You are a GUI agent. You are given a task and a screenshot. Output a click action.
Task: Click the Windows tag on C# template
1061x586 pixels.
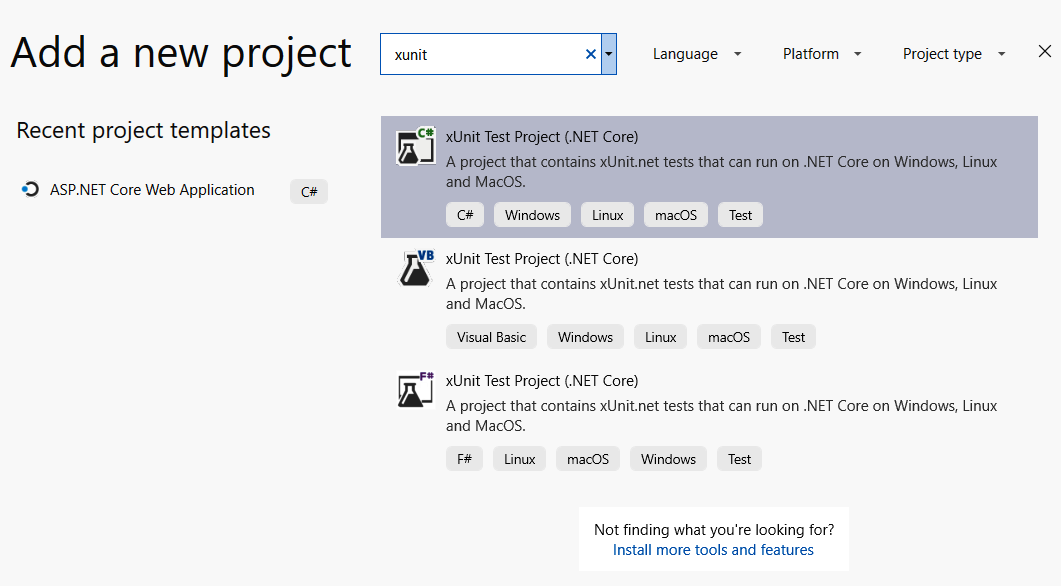(532, 215)
